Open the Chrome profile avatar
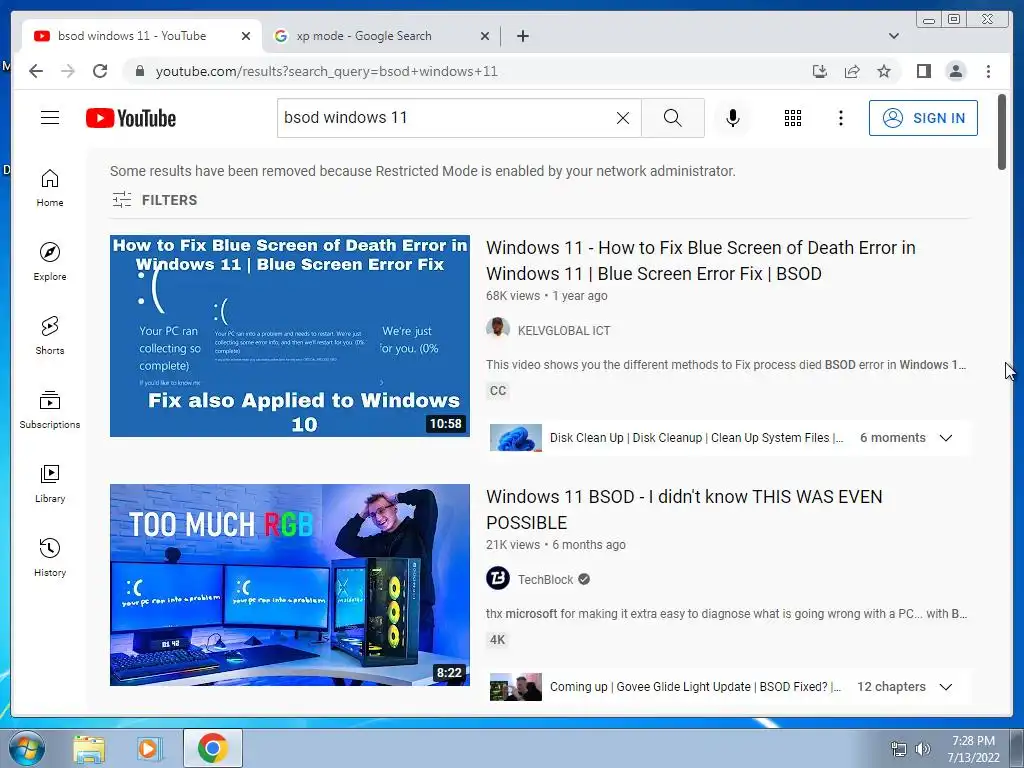This screenshot has height=768, width=1024. coord(955,71)
